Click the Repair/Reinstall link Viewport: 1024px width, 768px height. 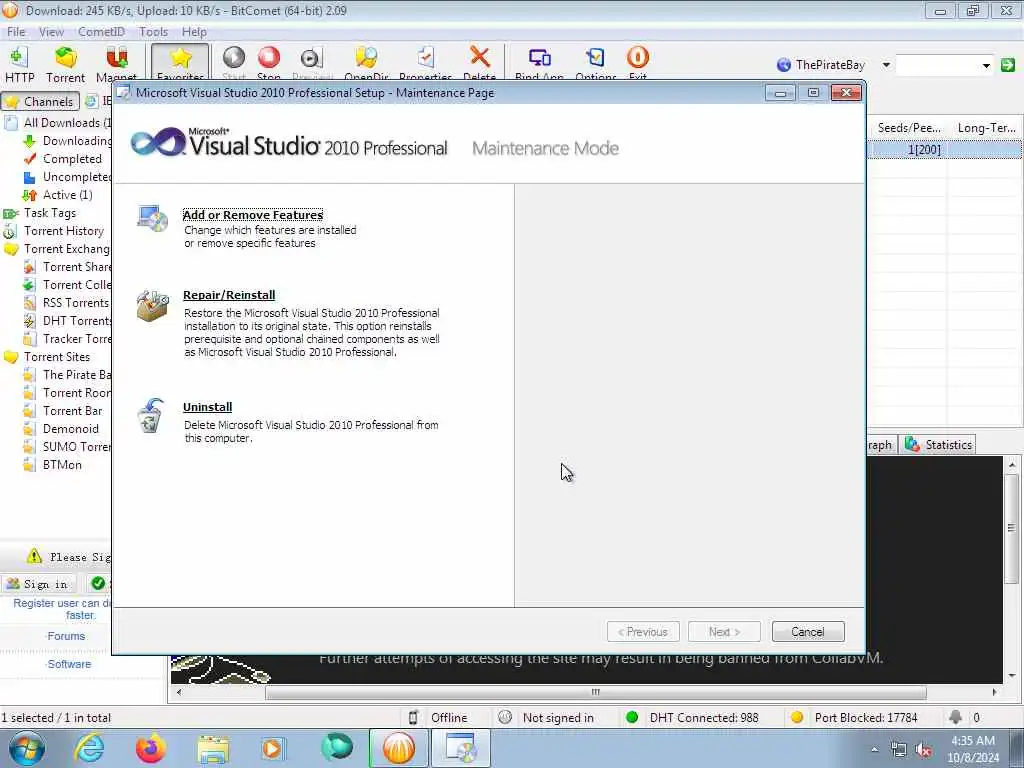click(229, 295)
